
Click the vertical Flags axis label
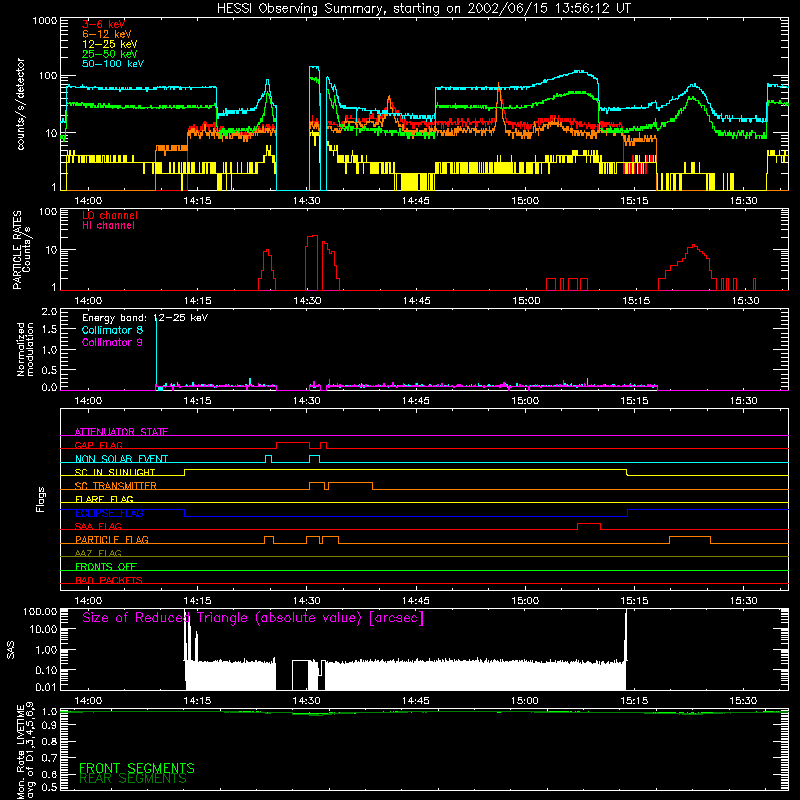[x=41, y=499]
